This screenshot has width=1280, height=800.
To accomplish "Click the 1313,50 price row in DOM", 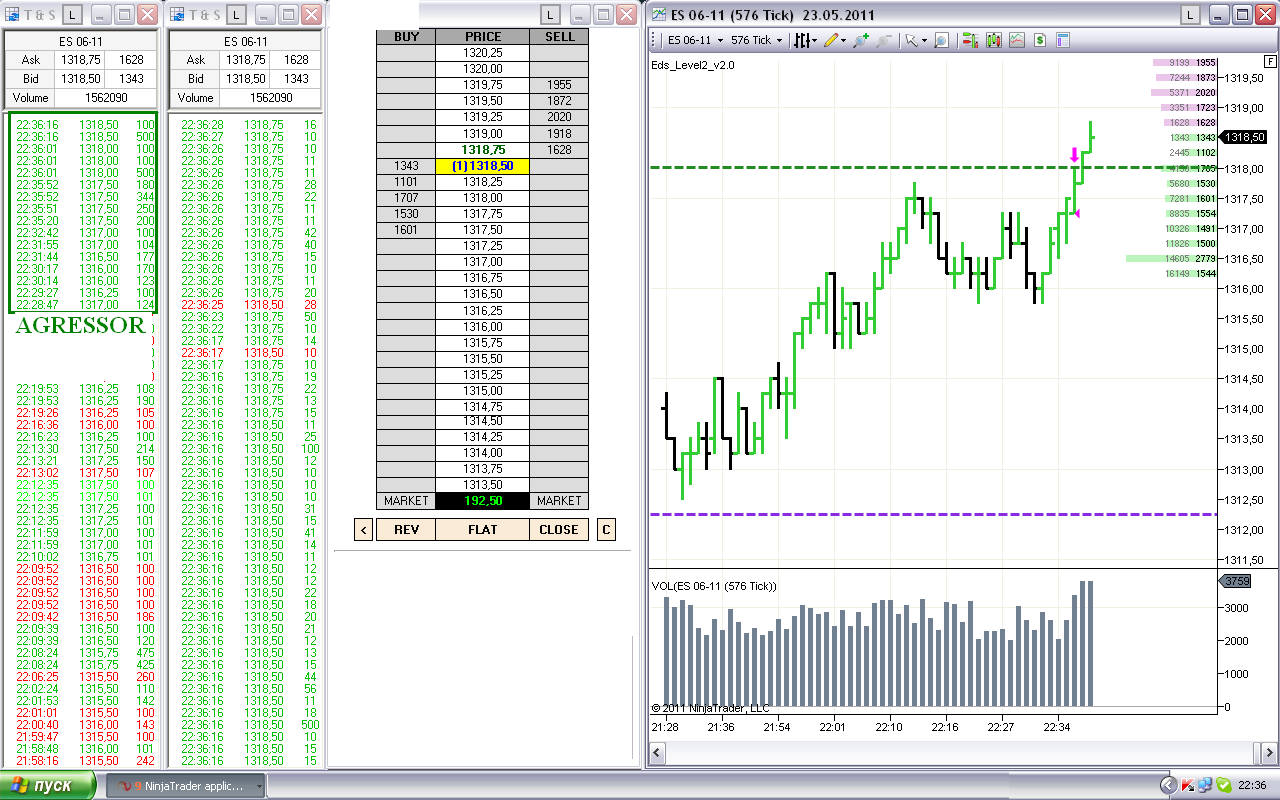I will point(483,485).
